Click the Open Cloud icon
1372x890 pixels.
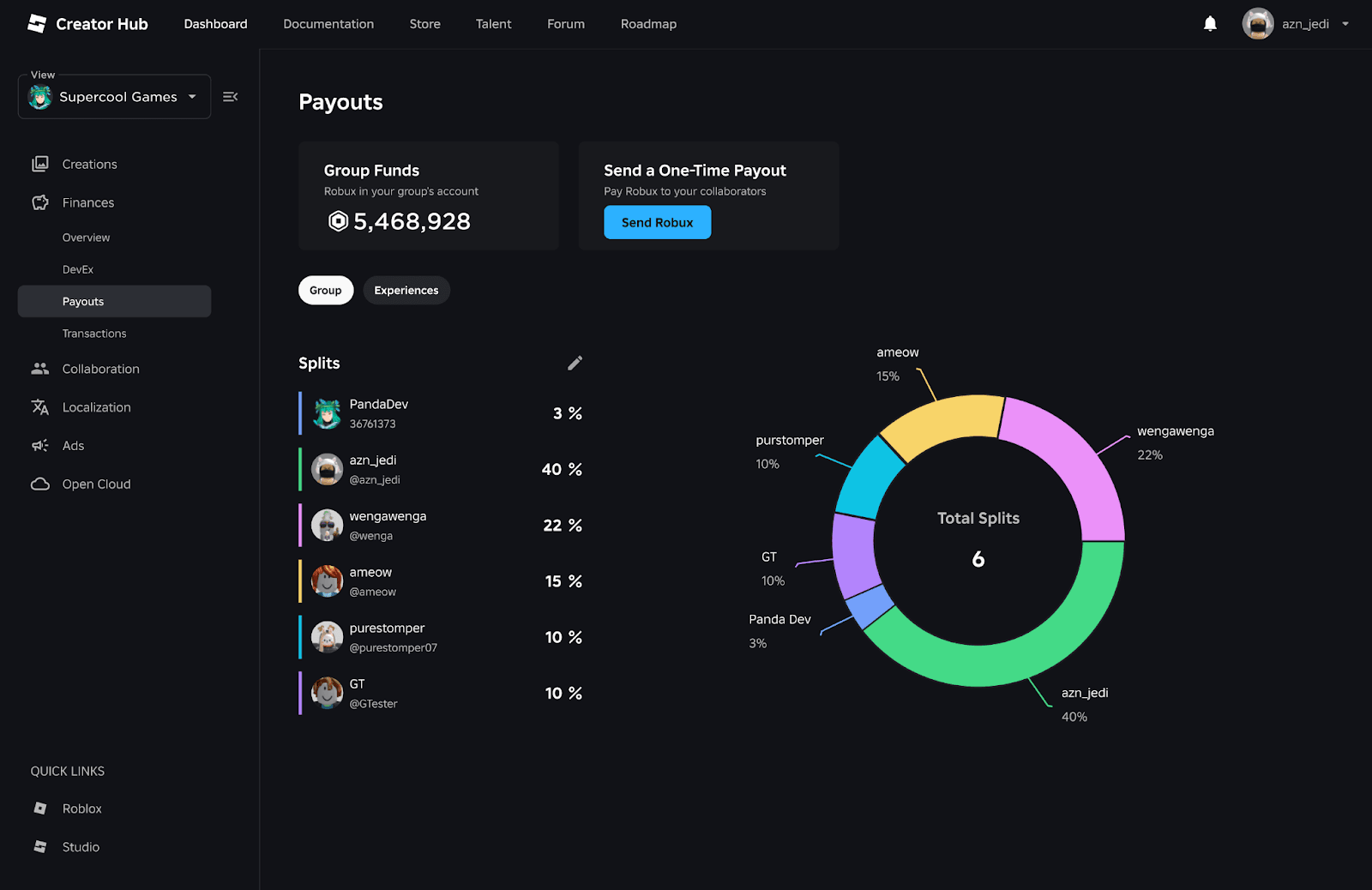40,484
